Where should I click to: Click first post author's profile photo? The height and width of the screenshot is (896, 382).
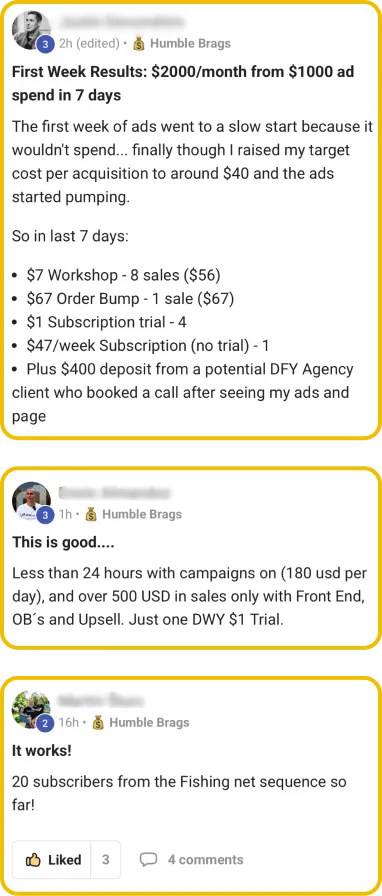coord(31,29)
